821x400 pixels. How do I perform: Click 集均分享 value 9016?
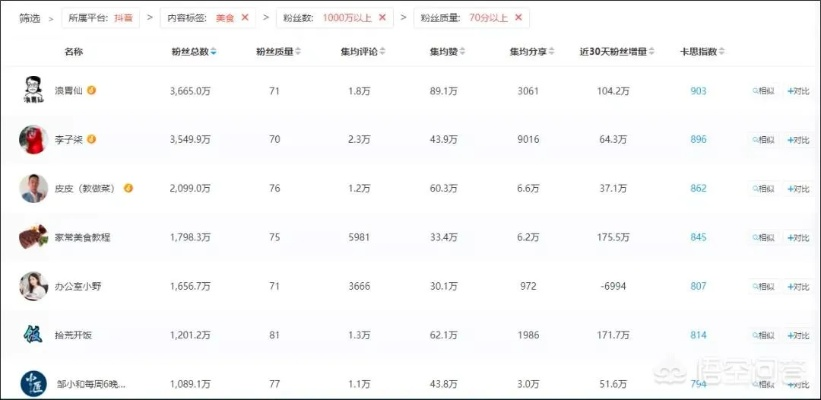point(528,140)
